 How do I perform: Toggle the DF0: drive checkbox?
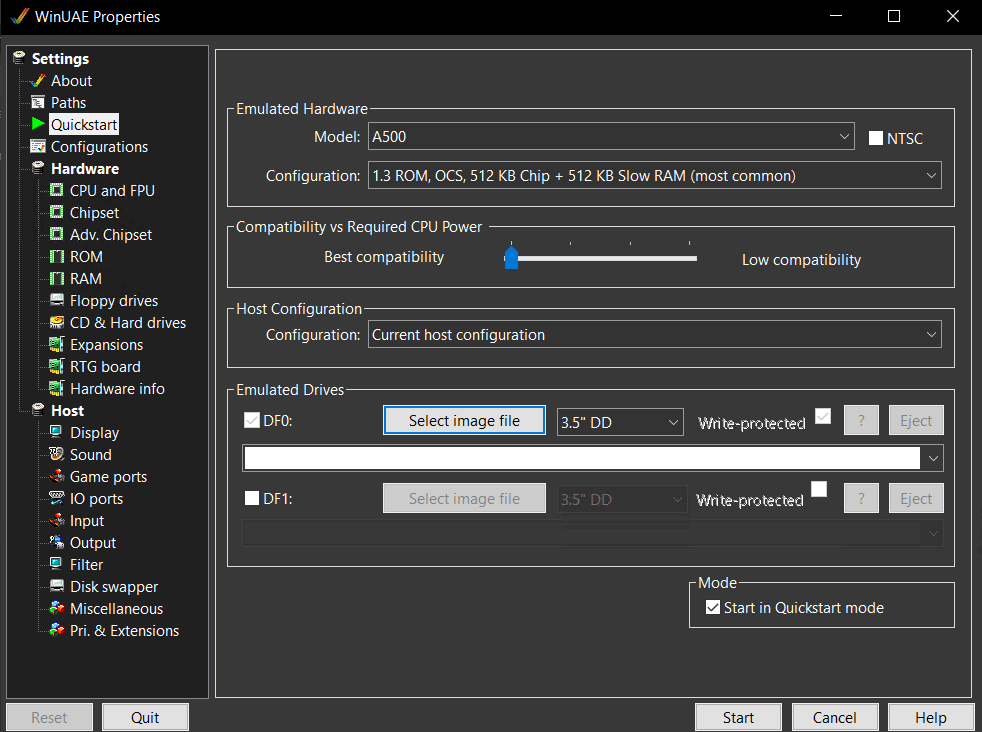click(x=252, y=420)
